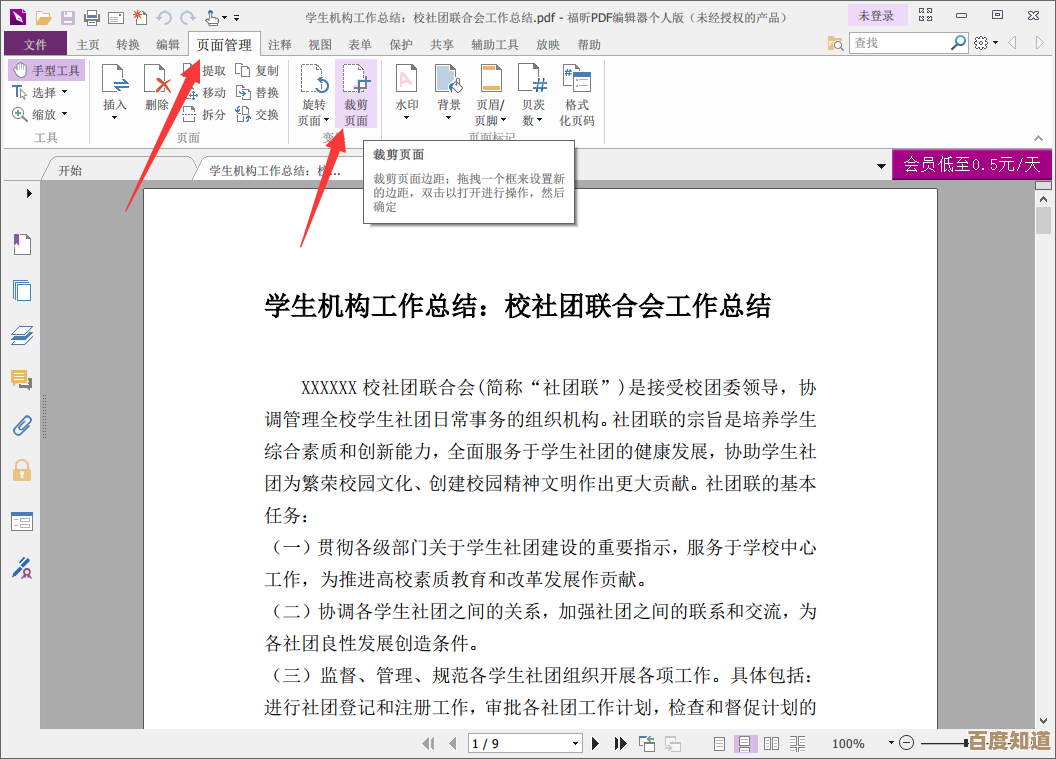
Task: Switch to the Comment (注释) ribbon tab
Action: [280, 45]
